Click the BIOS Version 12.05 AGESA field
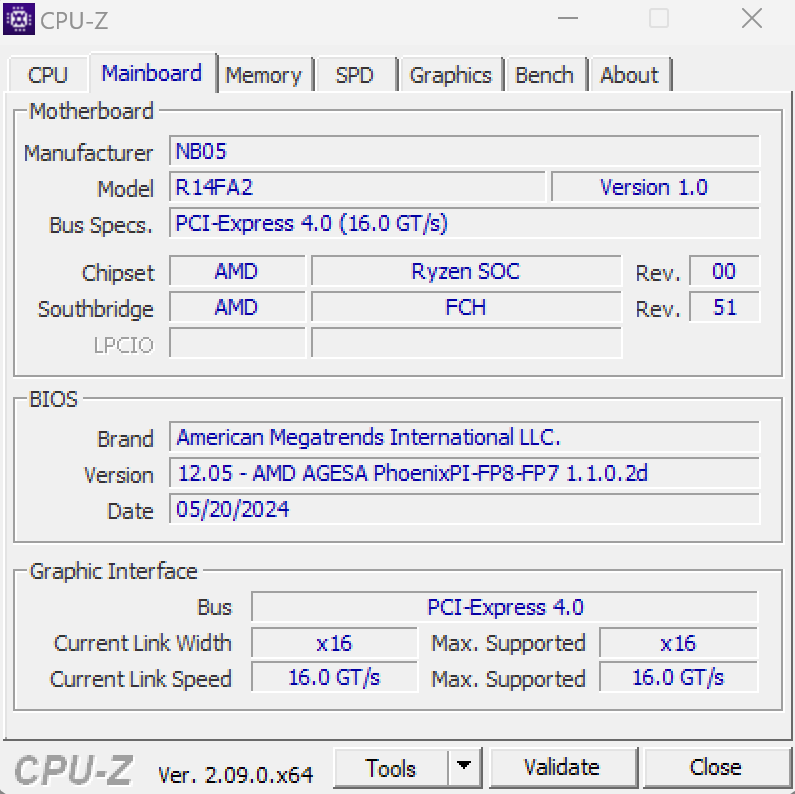 click(464, 473)
